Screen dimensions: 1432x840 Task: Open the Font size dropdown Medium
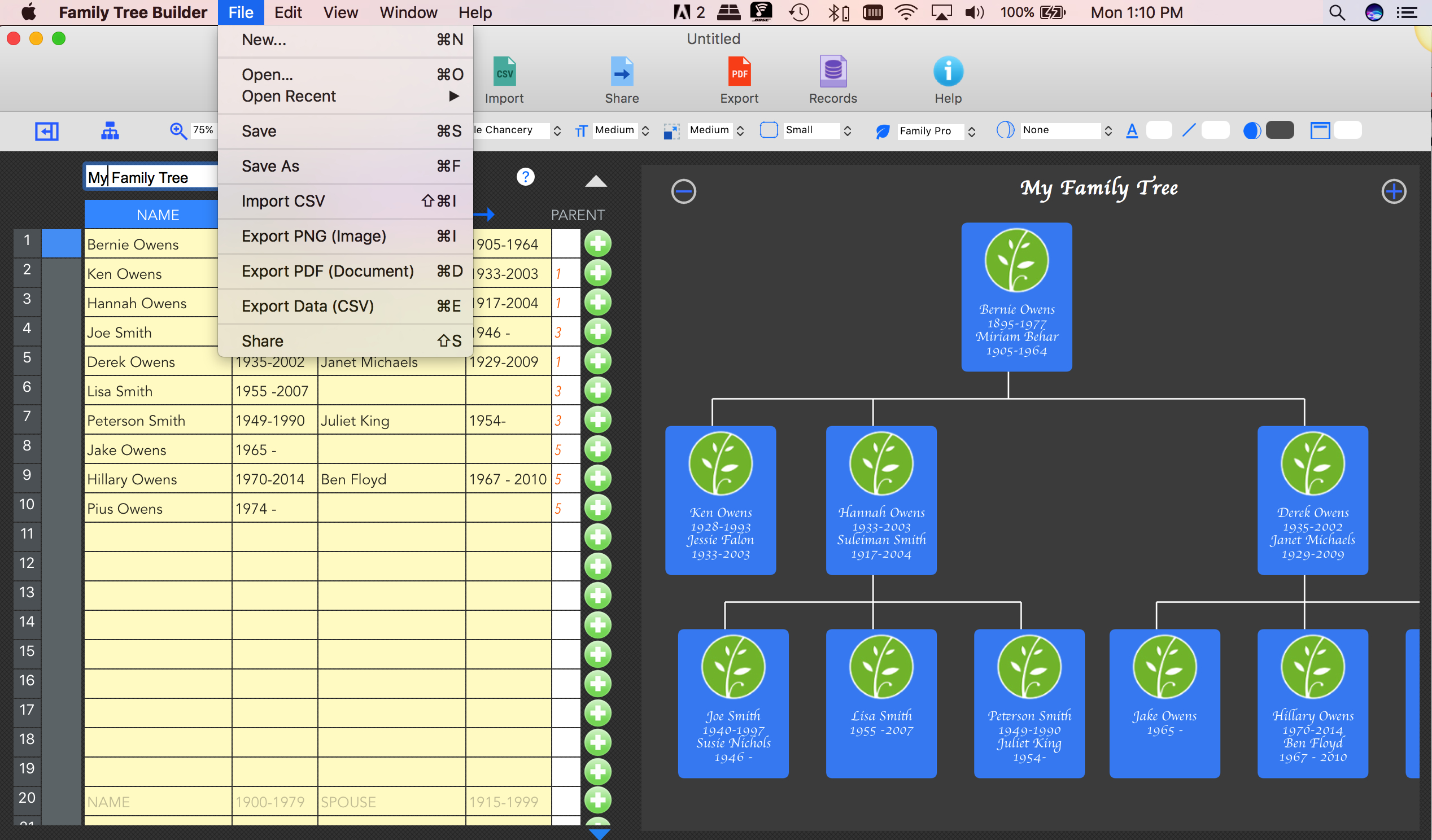pos(620,130)
